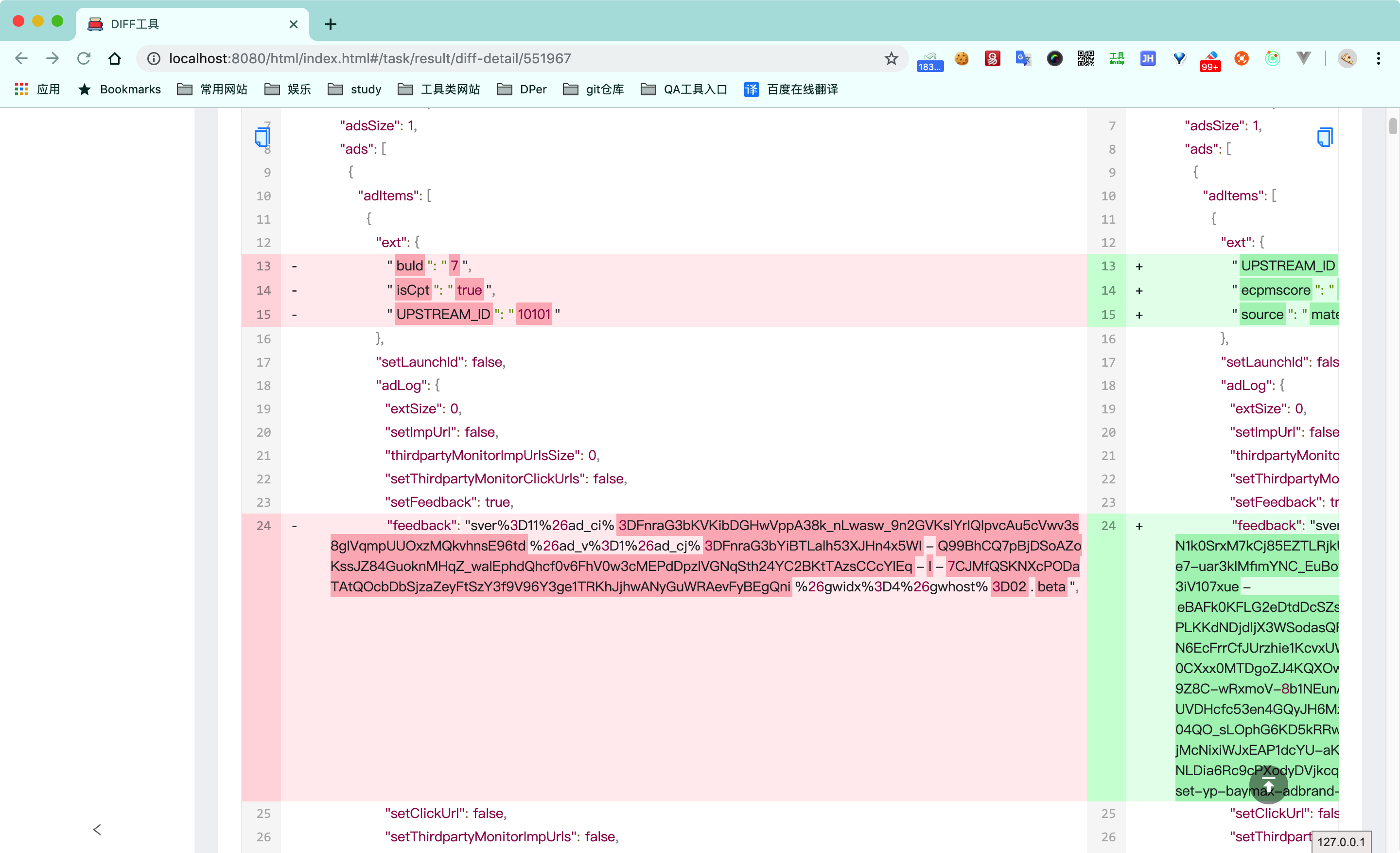The height and width of the screenshot is (853, 1400).
Task: Open the git仓库 bookmarks folder
Action: pos(593,89)
